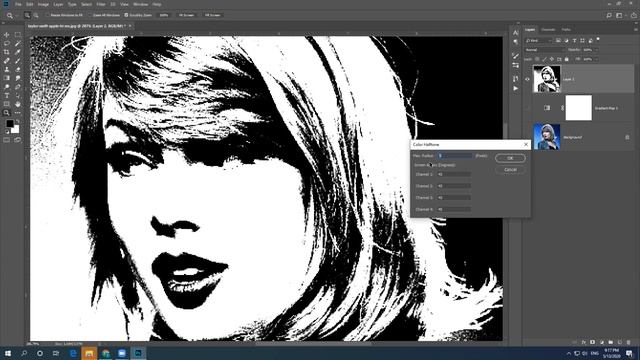Viewport: 640px width, 360px height.
Task: Select the Type tool
Action: pyautogui.click(x=7, y=96)
